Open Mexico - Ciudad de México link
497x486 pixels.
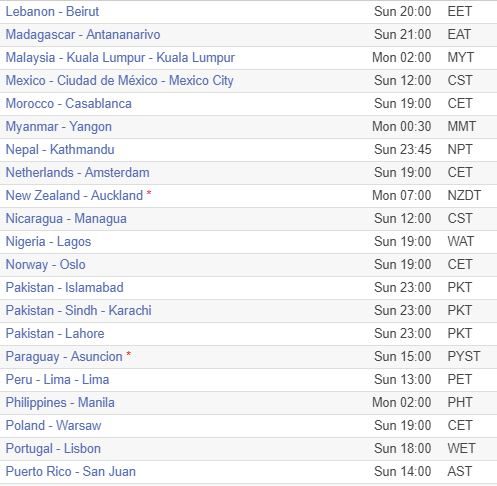pos(120,81)
